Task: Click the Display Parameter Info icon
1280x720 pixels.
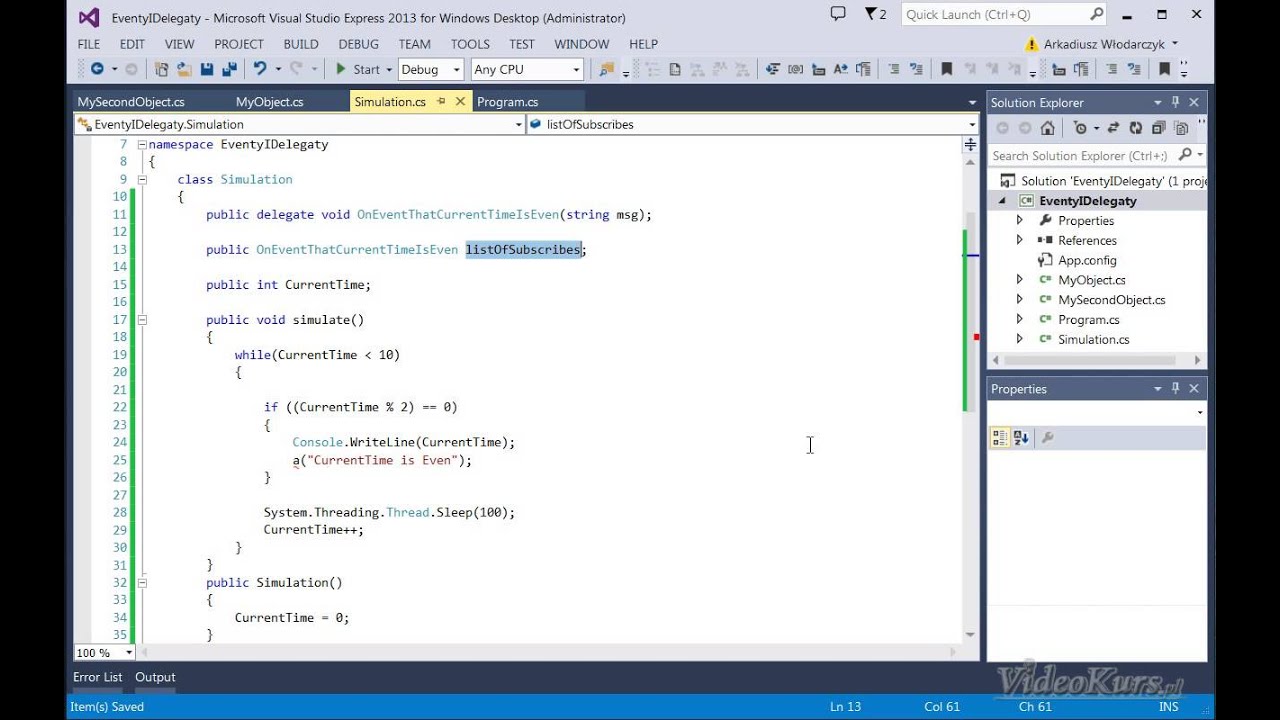Action: pyautogui.click(x=795, y=69)
